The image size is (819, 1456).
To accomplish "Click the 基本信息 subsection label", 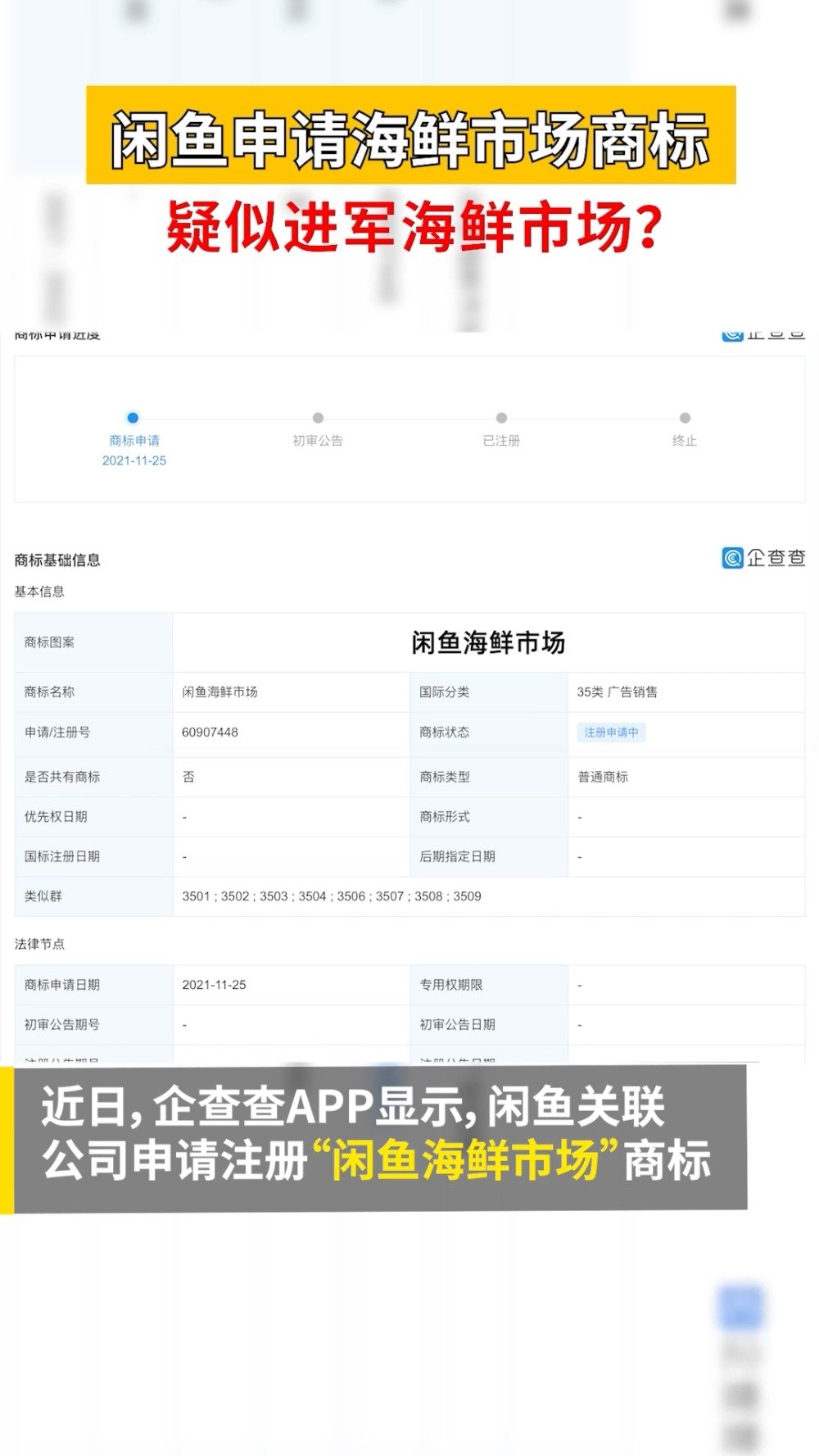I will [39, 592].
